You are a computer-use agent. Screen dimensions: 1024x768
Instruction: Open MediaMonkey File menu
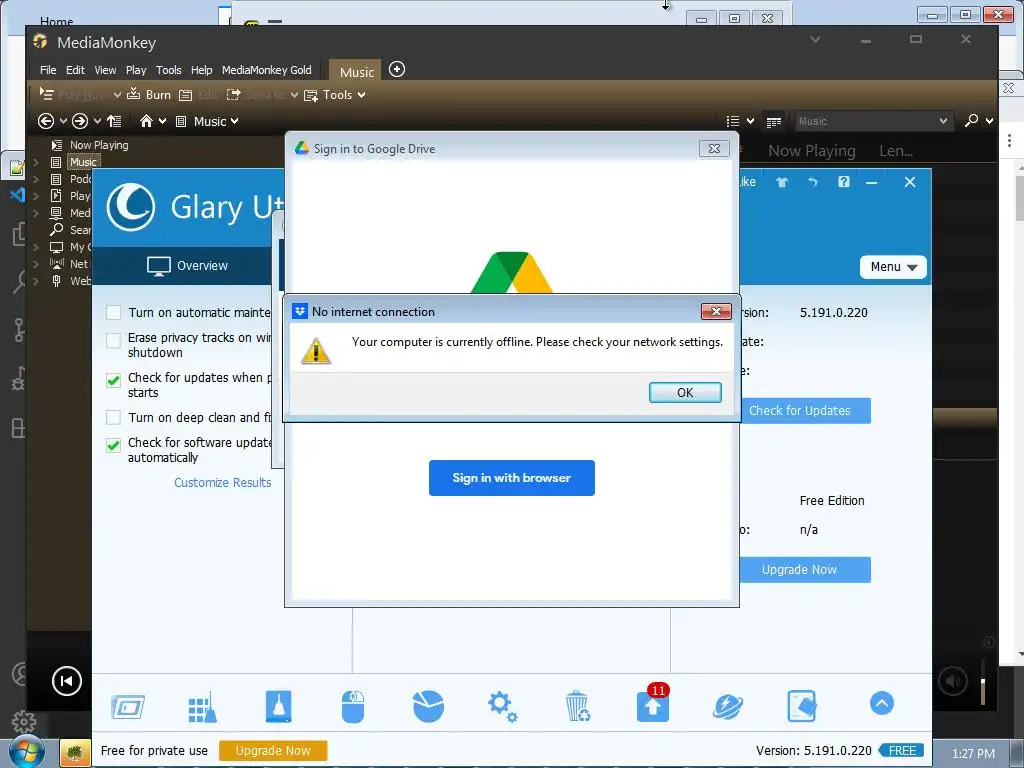click(48, 70)
